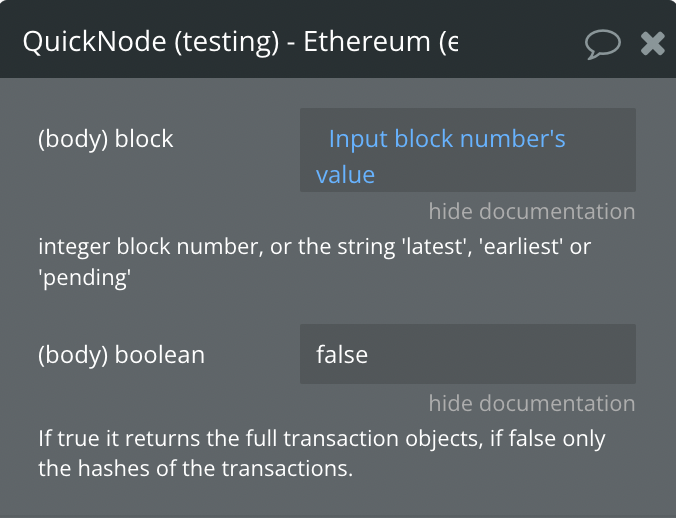Hide documentation under the boolean field

pos(532,403)
